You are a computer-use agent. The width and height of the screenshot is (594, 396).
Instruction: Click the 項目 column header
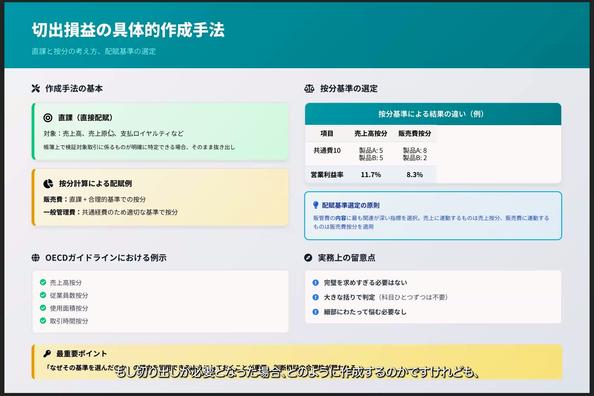coord(327,133)
